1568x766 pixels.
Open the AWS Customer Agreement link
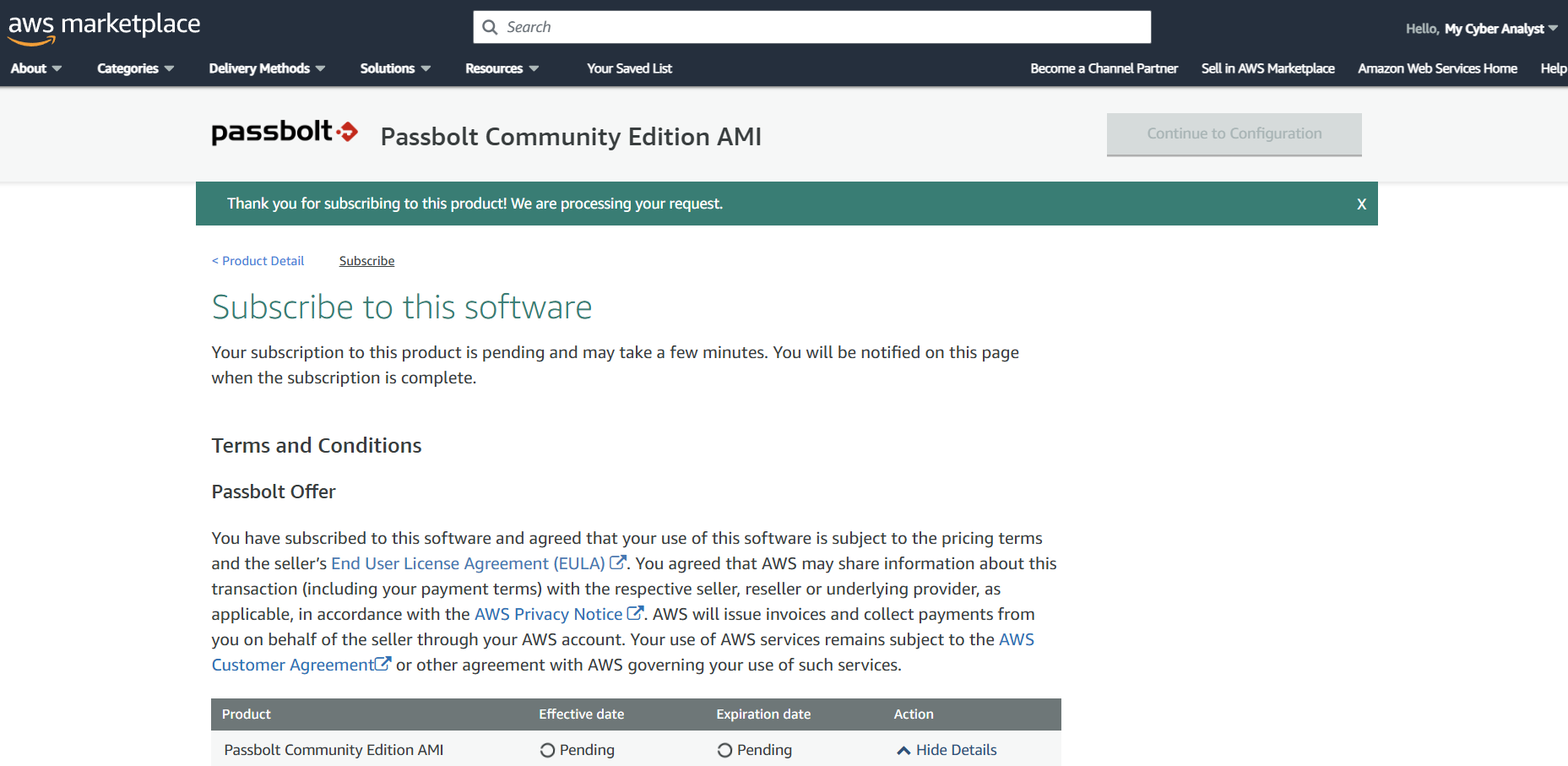tap(292, 665)
